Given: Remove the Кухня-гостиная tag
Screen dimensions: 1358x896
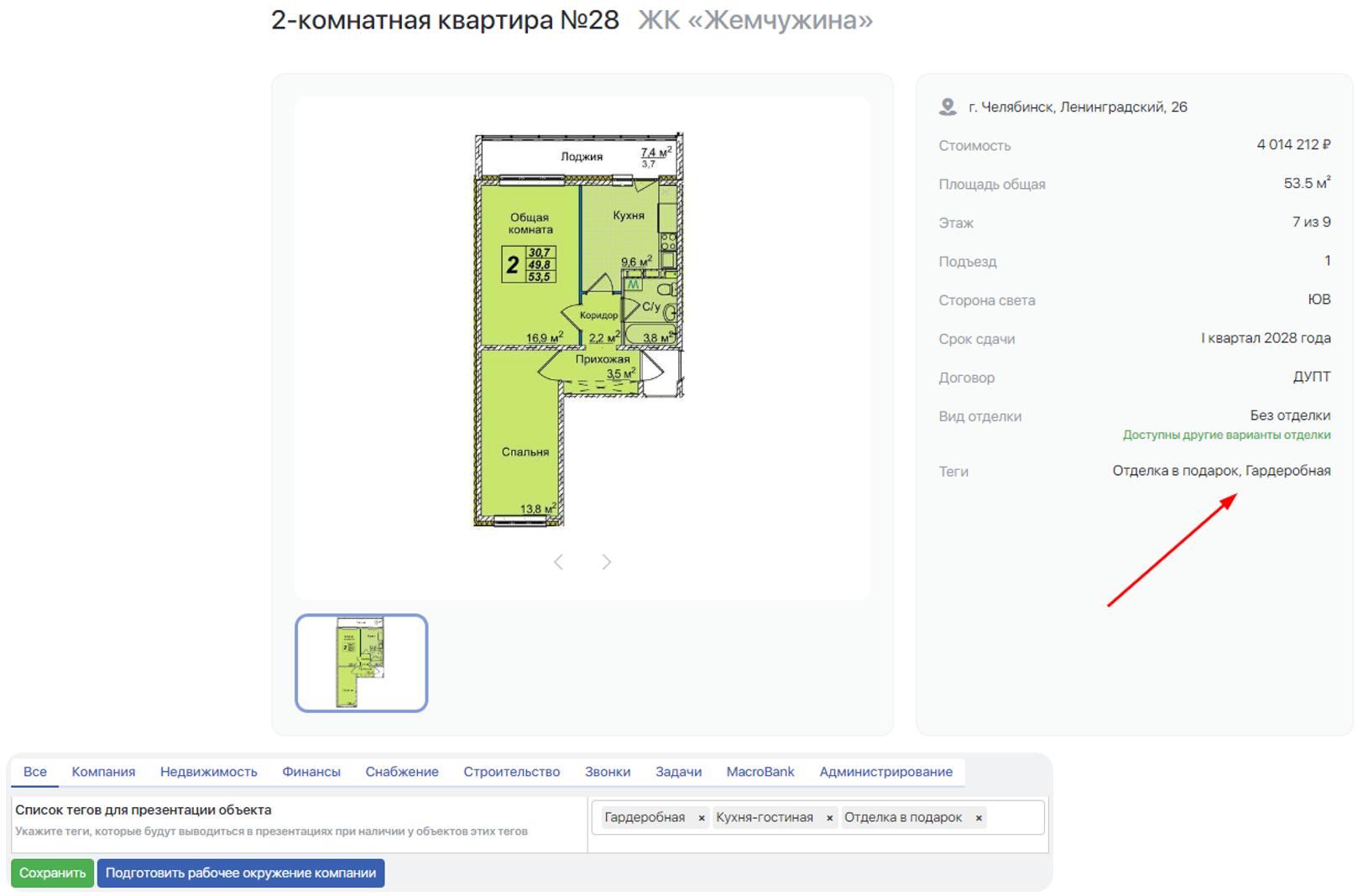Looking at the screenshot, I should (829, 818).
